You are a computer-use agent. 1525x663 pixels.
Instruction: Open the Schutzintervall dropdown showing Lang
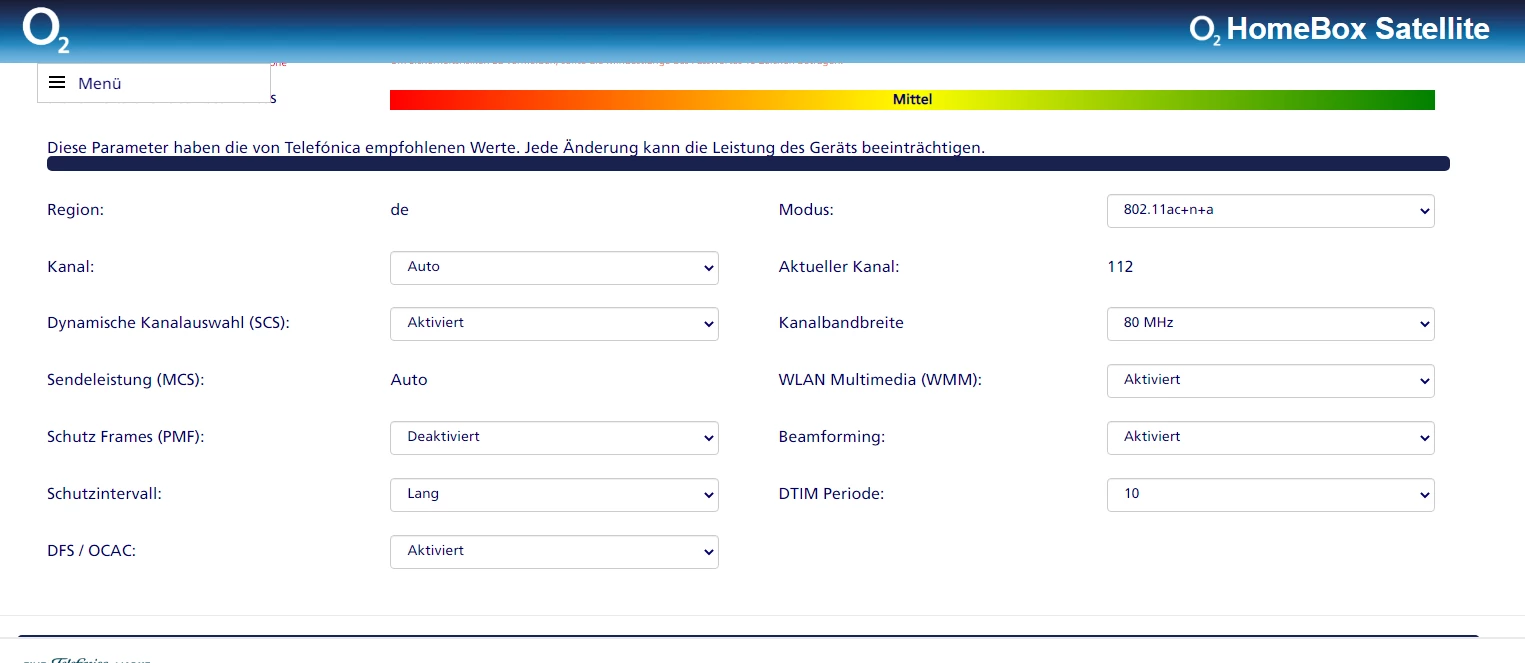click(554, 495)
